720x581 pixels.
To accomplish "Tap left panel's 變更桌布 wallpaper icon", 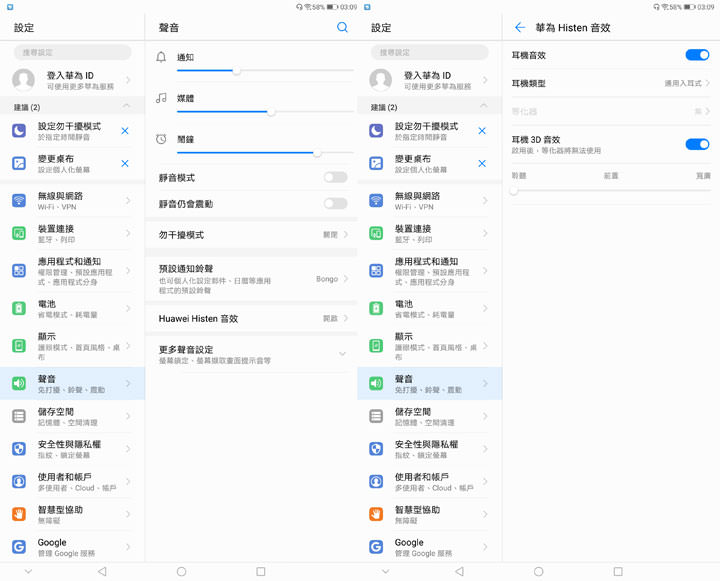I will pos(19,164).
